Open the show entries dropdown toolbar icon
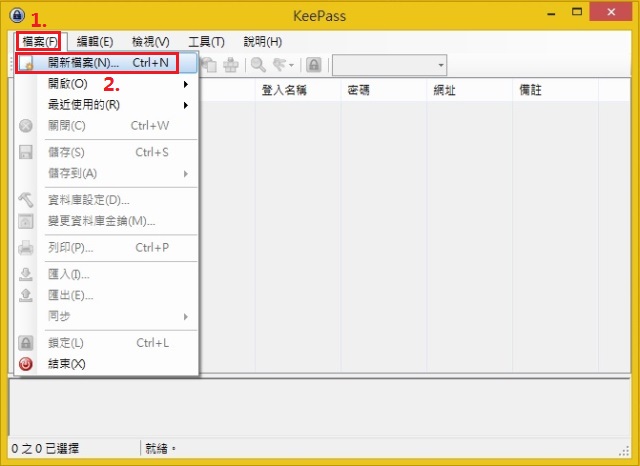The height and width of the screenshot is (466, 640). (x=284, y=65)
